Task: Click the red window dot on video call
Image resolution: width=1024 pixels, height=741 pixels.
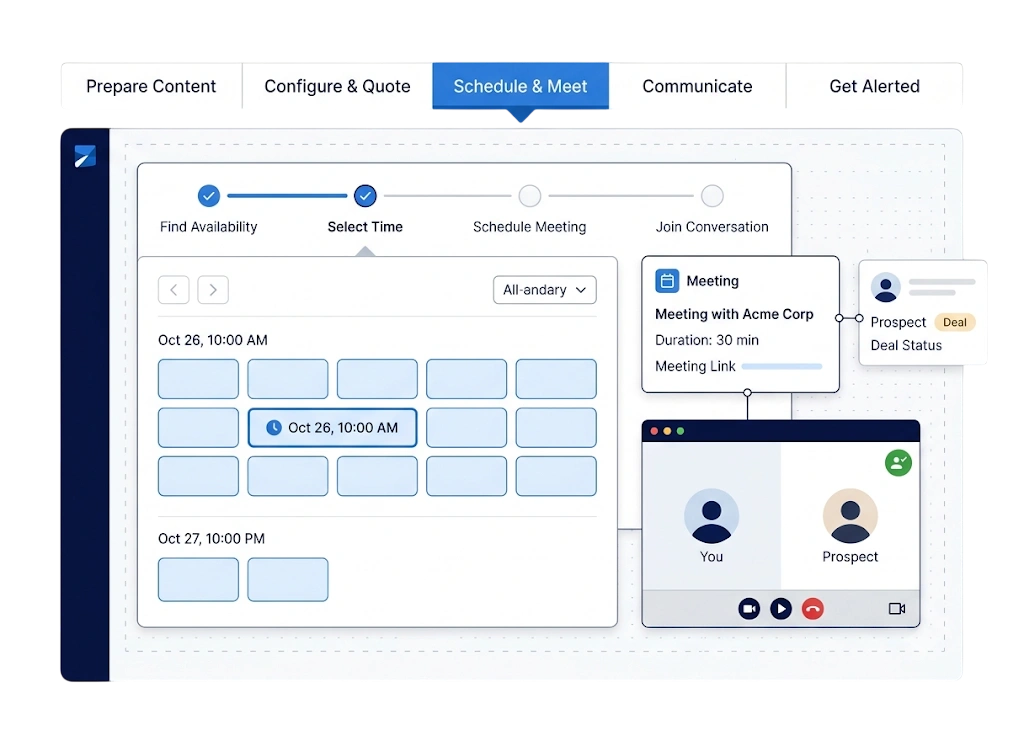Action: (654, 431)
